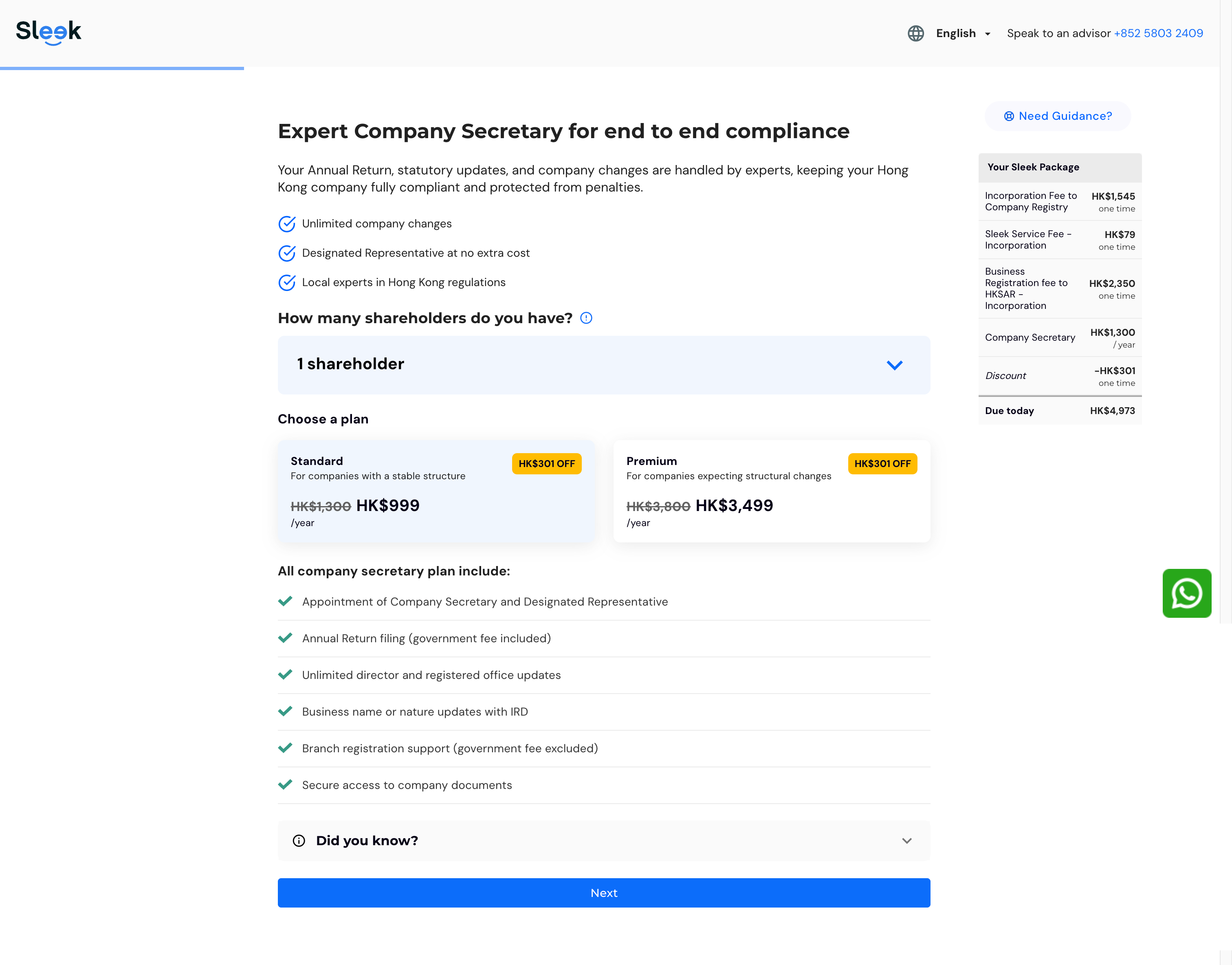Click the page title about Company Secretary
The width and height of the screenshot is (1232, 965).
click(x=563, y=131)
